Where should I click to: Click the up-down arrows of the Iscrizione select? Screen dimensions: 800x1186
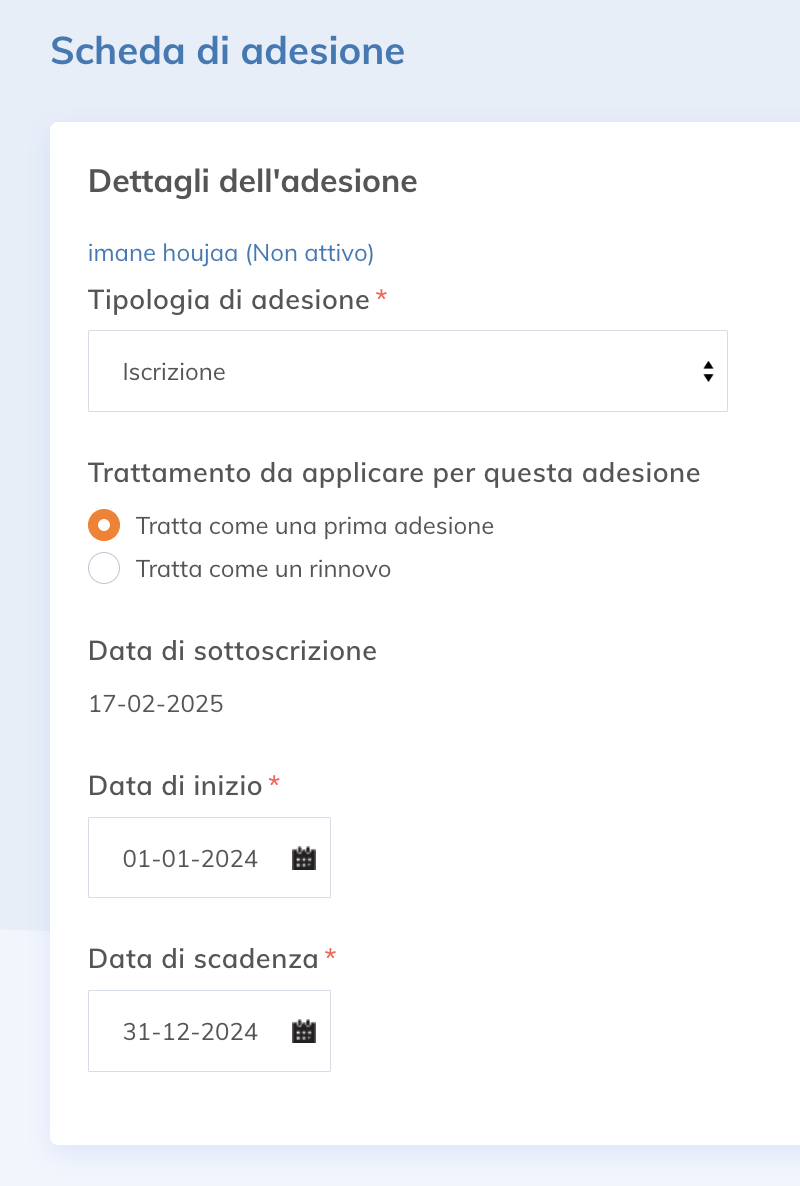point(708,371)
